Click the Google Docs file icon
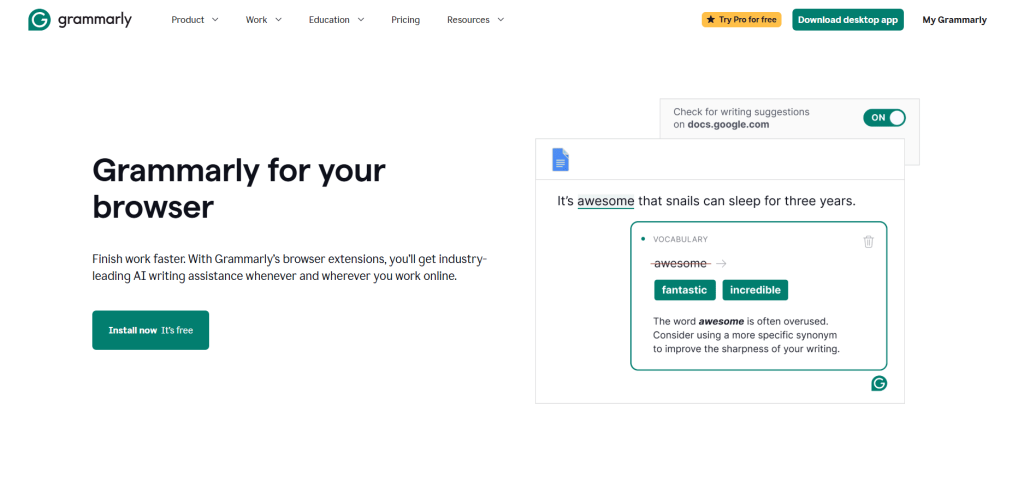Image resolution: width=1024 pixels, height=477 pixels. (560, 159)
